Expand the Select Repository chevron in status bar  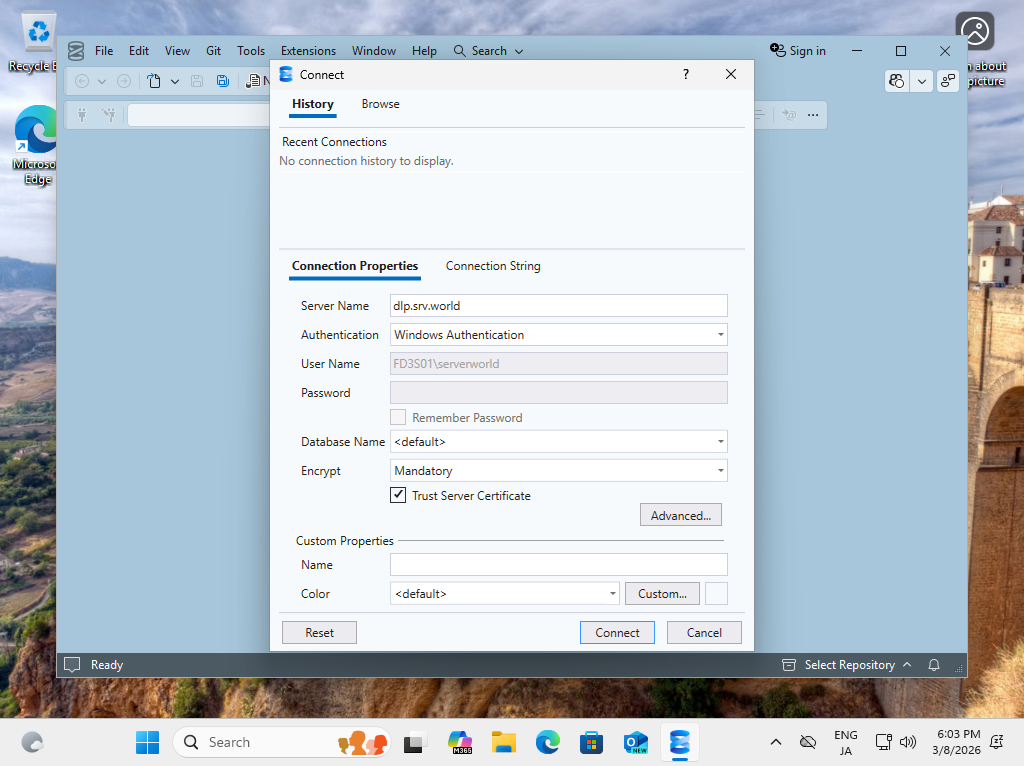907,664
